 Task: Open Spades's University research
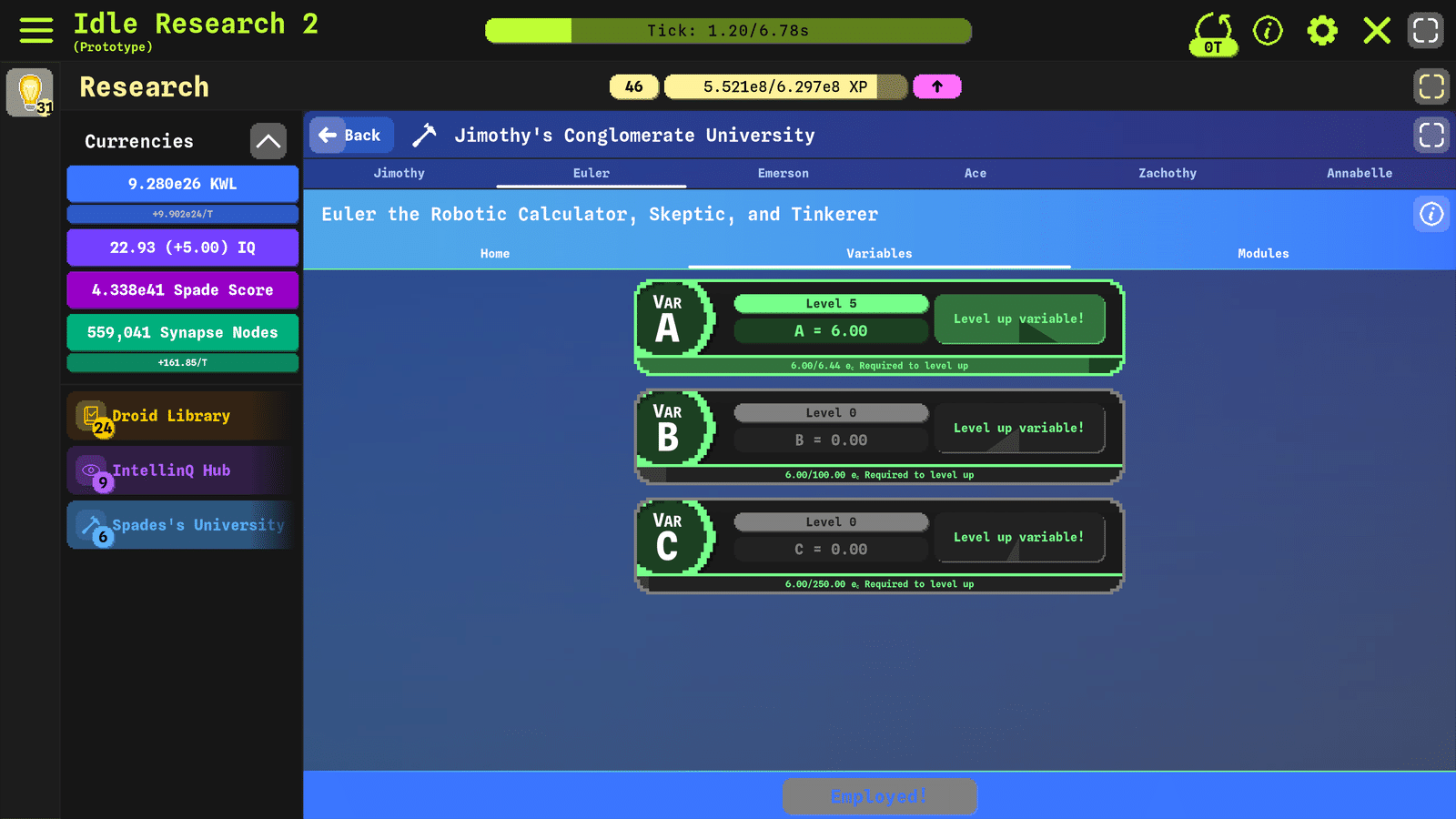coord(182,525)
